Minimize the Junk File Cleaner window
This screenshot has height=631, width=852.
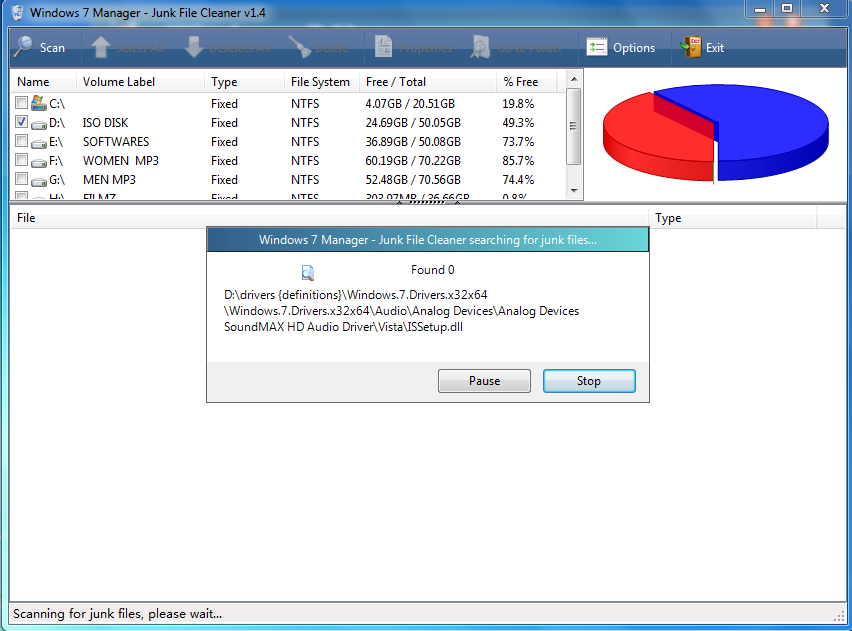click(x=760, y=9)
